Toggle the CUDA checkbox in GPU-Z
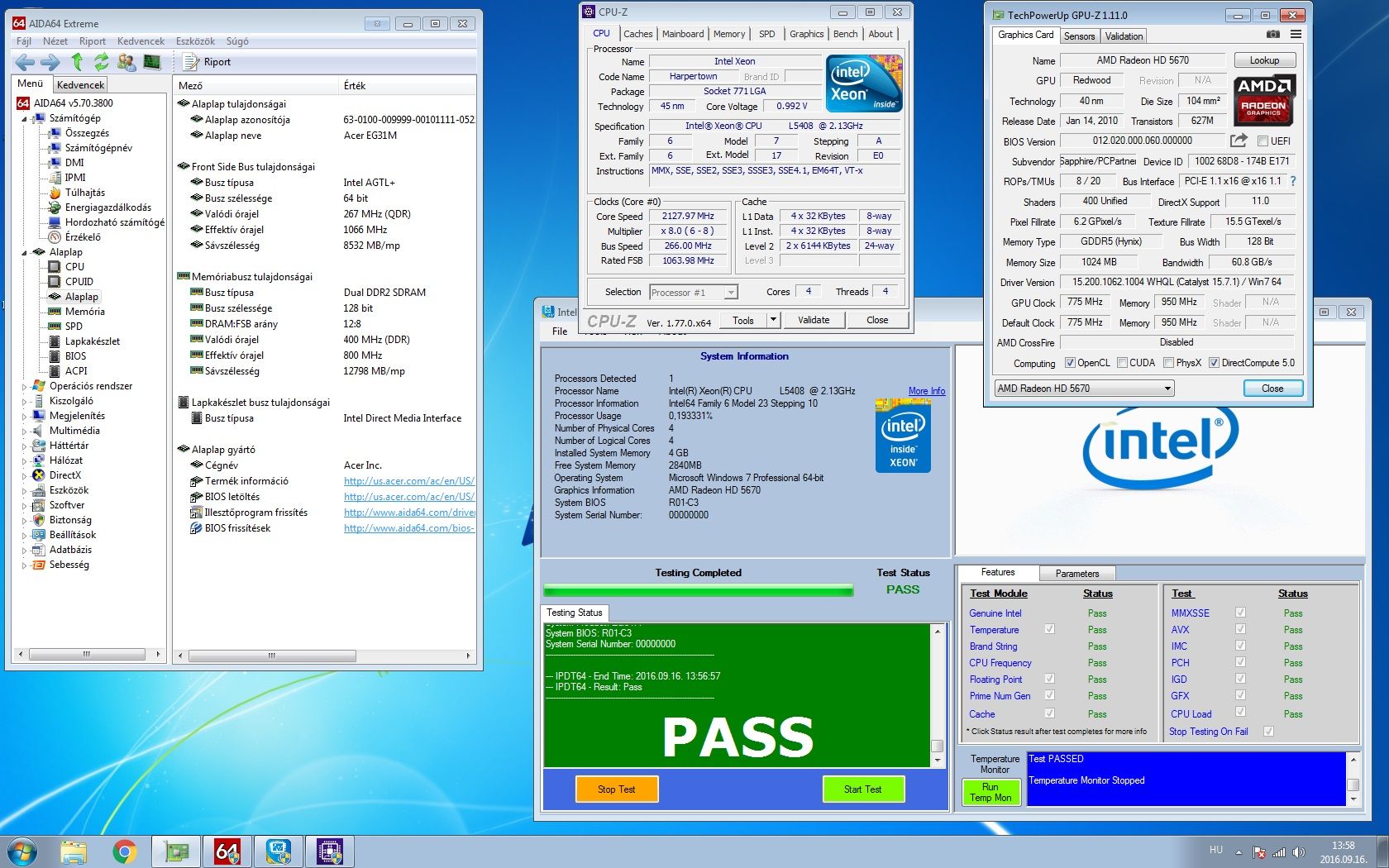Screen dimensions: 1389x868 (x=1123, y=363)
